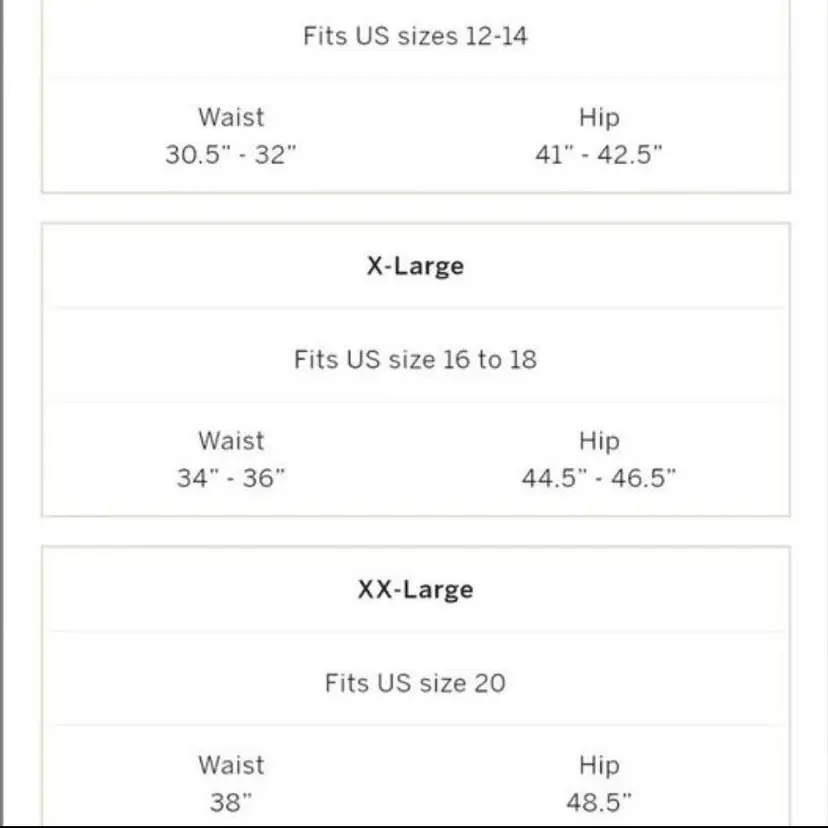Click the 'Fits US size 20' text
Viewport: 828px width, 828px height.
pyautogui.click(x=414, y=683)
